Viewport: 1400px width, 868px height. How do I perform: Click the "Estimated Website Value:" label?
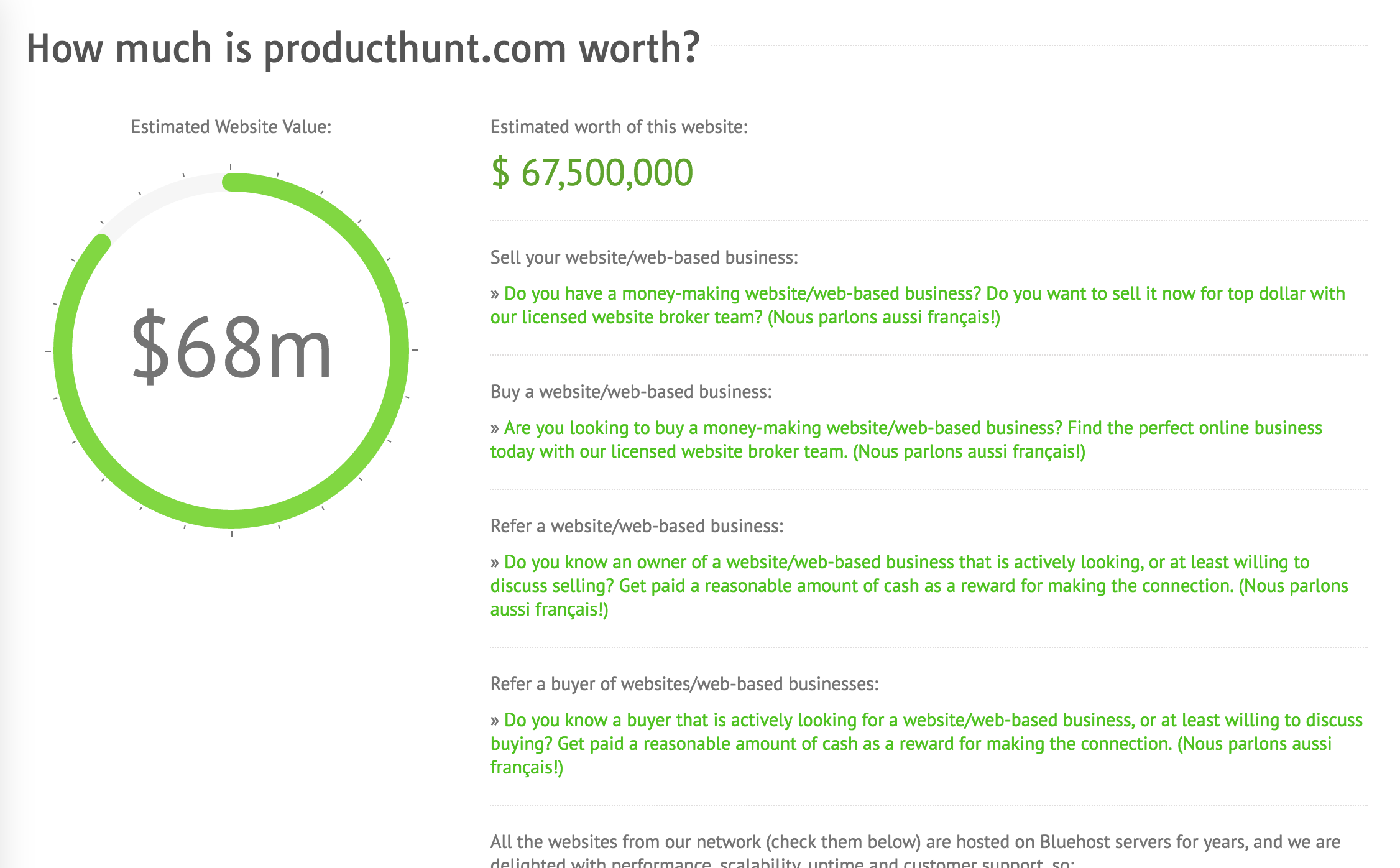point(231,127)
